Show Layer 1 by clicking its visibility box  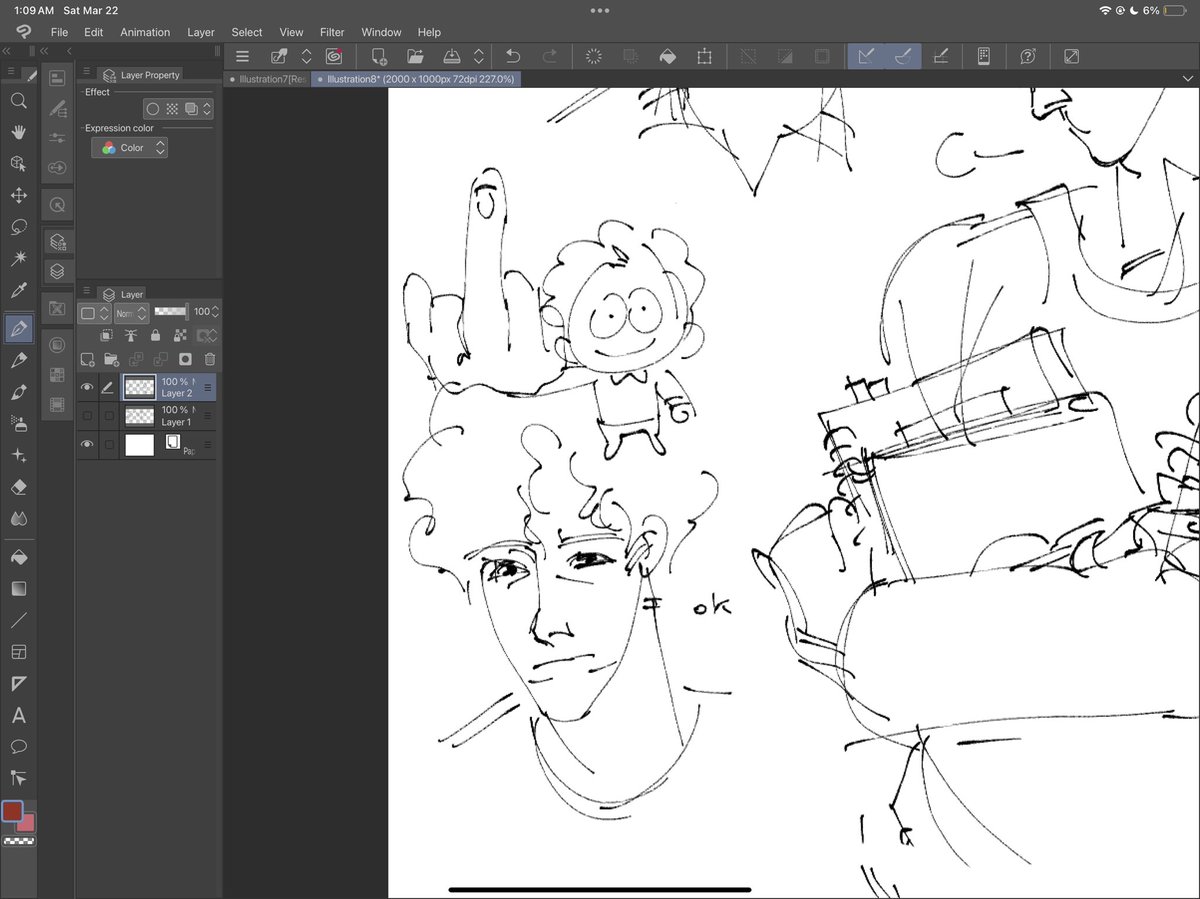point(87,416)
